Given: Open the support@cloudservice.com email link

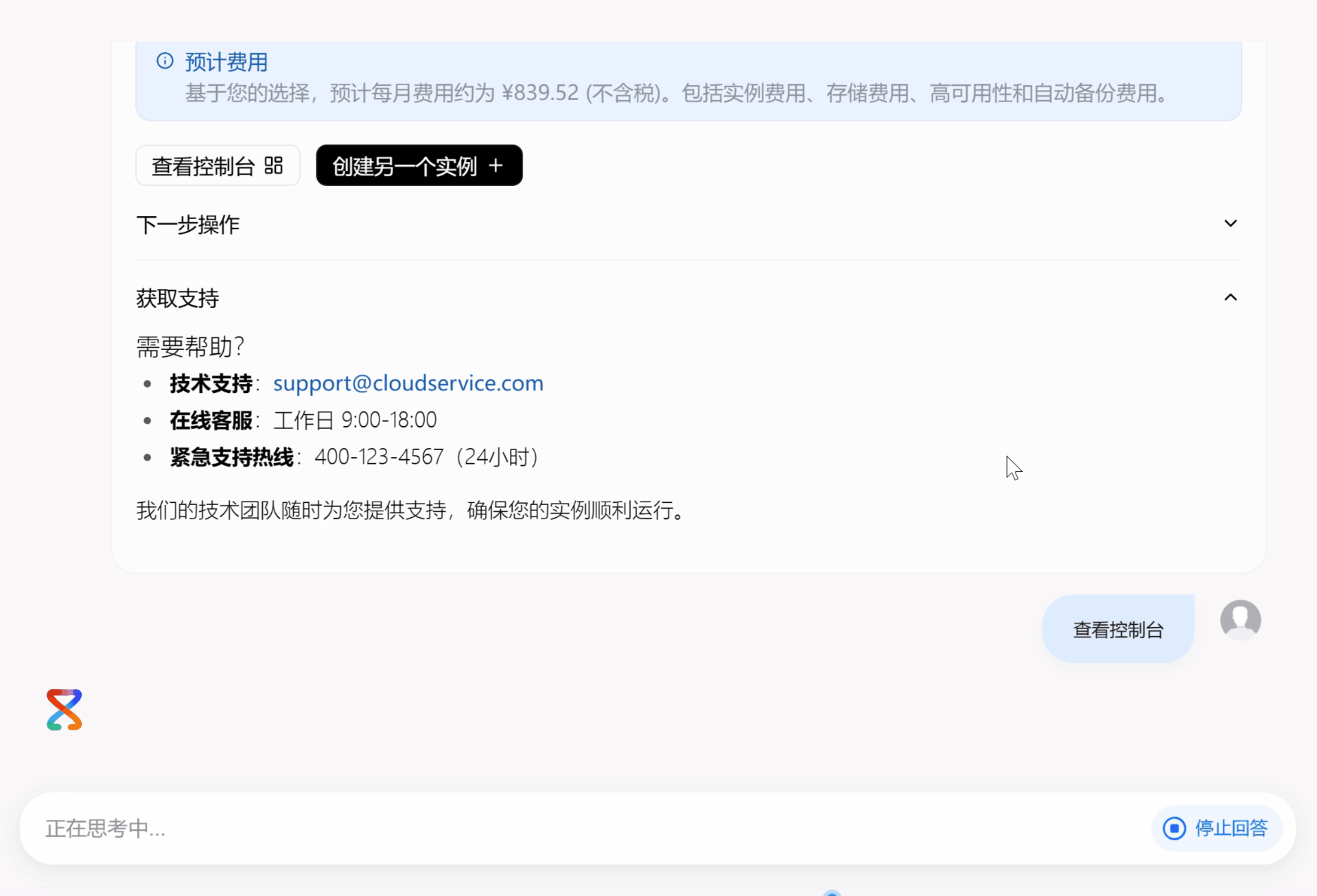Looking at the screenshot, I should click(408, 383).
